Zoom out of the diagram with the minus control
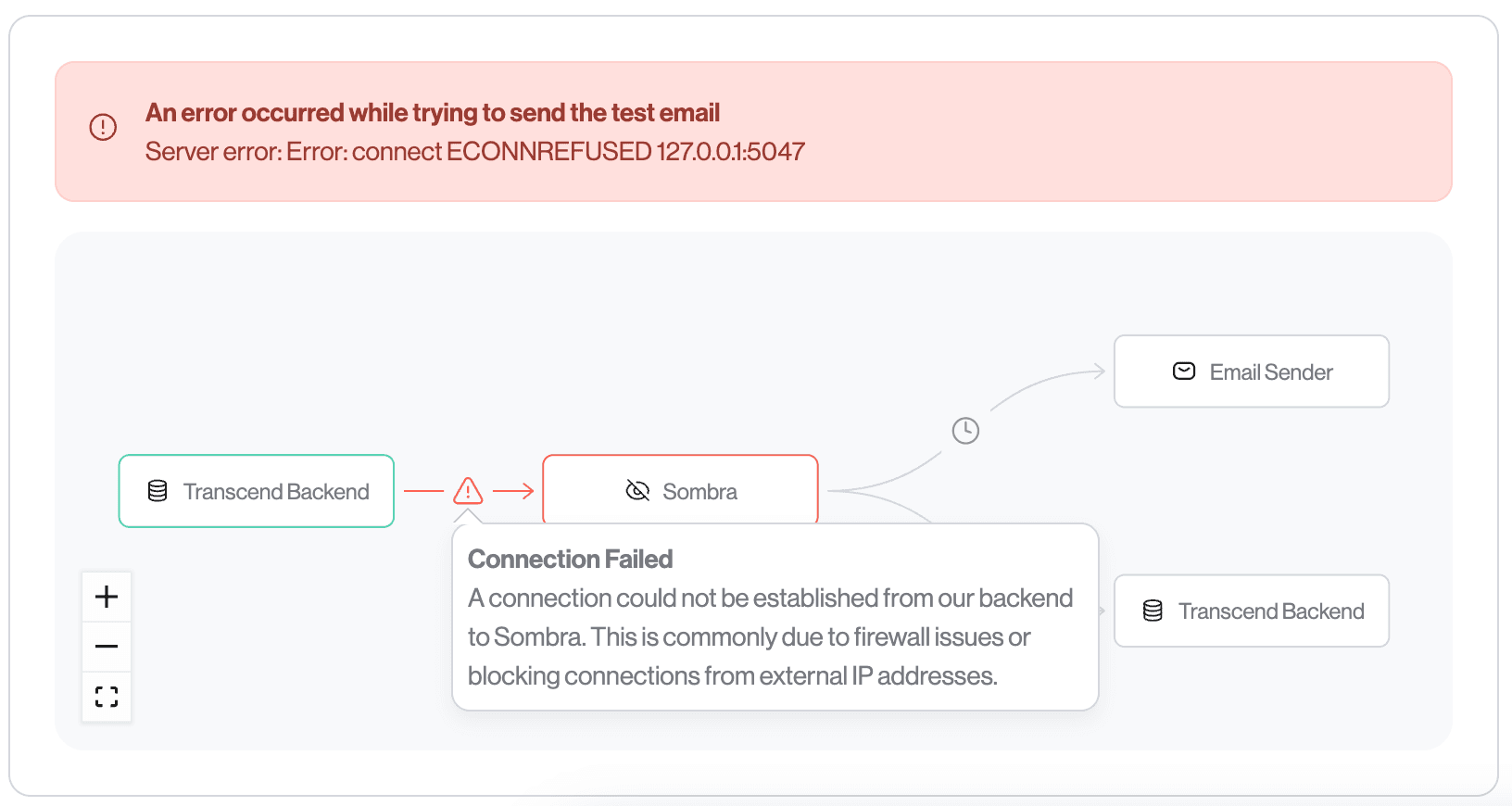Image resolution: width=1512 pixels, height=806 pixels. tap(106, 646)
